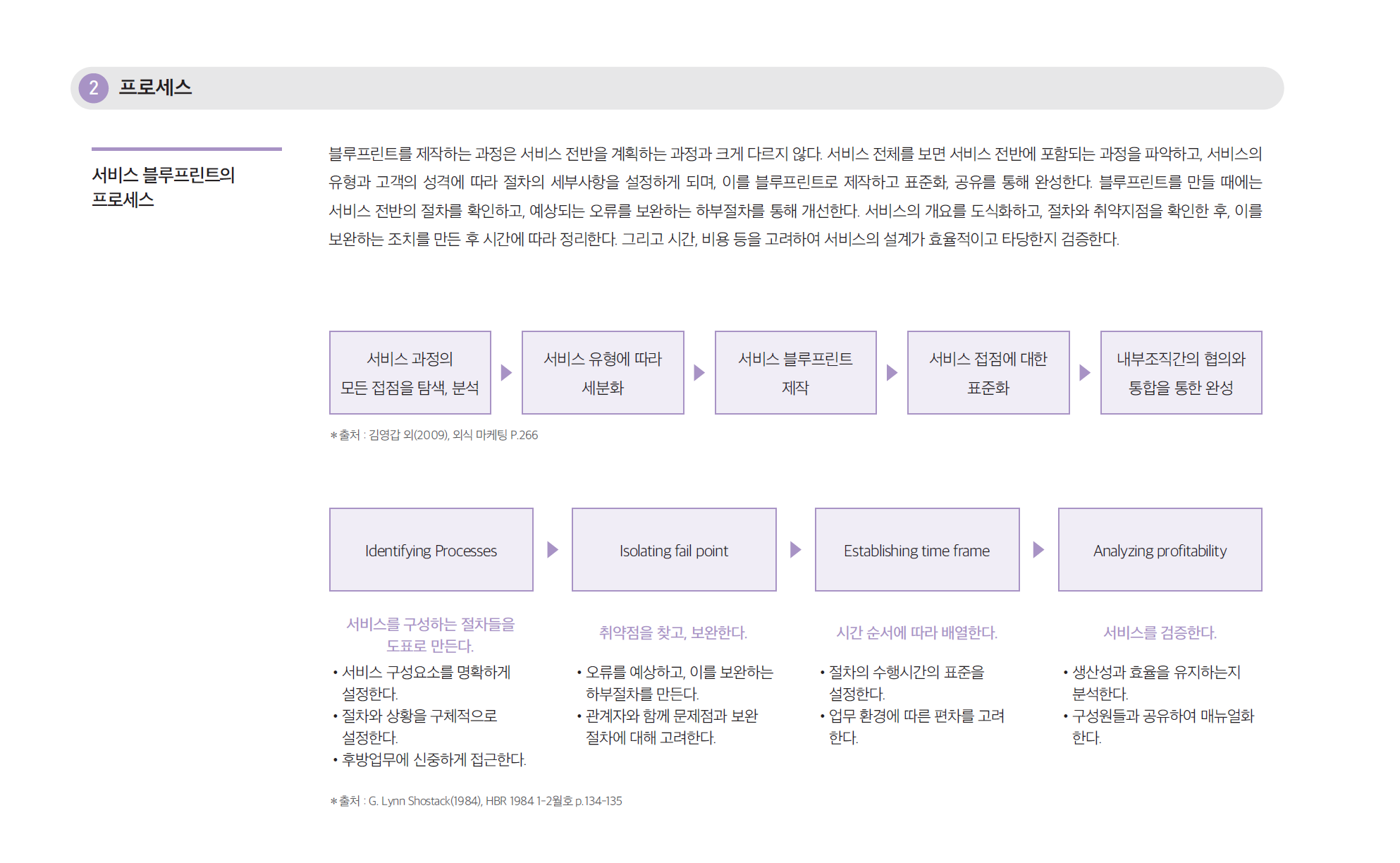Click arrow after Isolating fail point box

tap(795, 550)
